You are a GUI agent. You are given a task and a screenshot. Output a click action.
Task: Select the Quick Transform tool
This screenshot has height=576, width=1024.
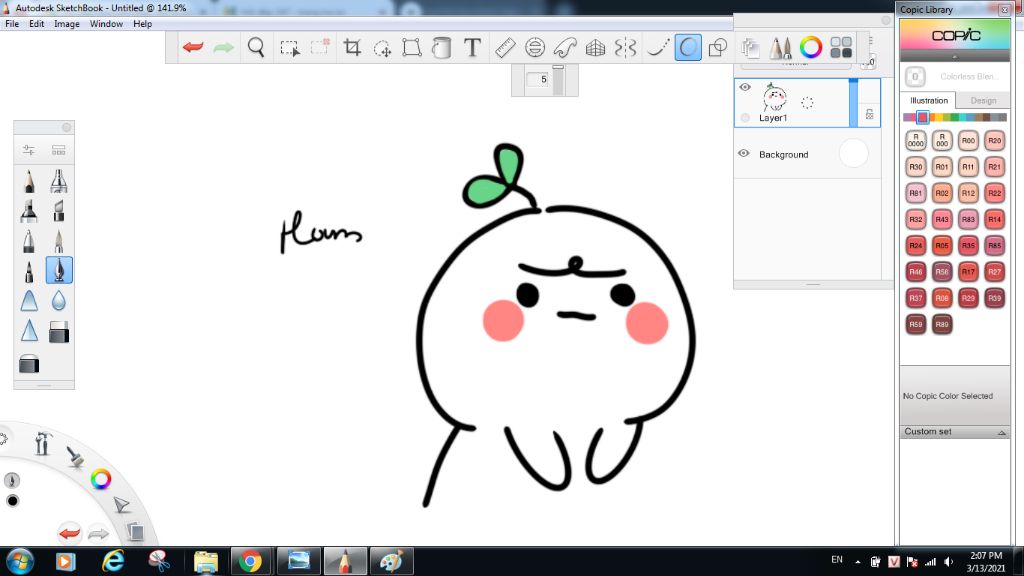click(x=382, y=48)
